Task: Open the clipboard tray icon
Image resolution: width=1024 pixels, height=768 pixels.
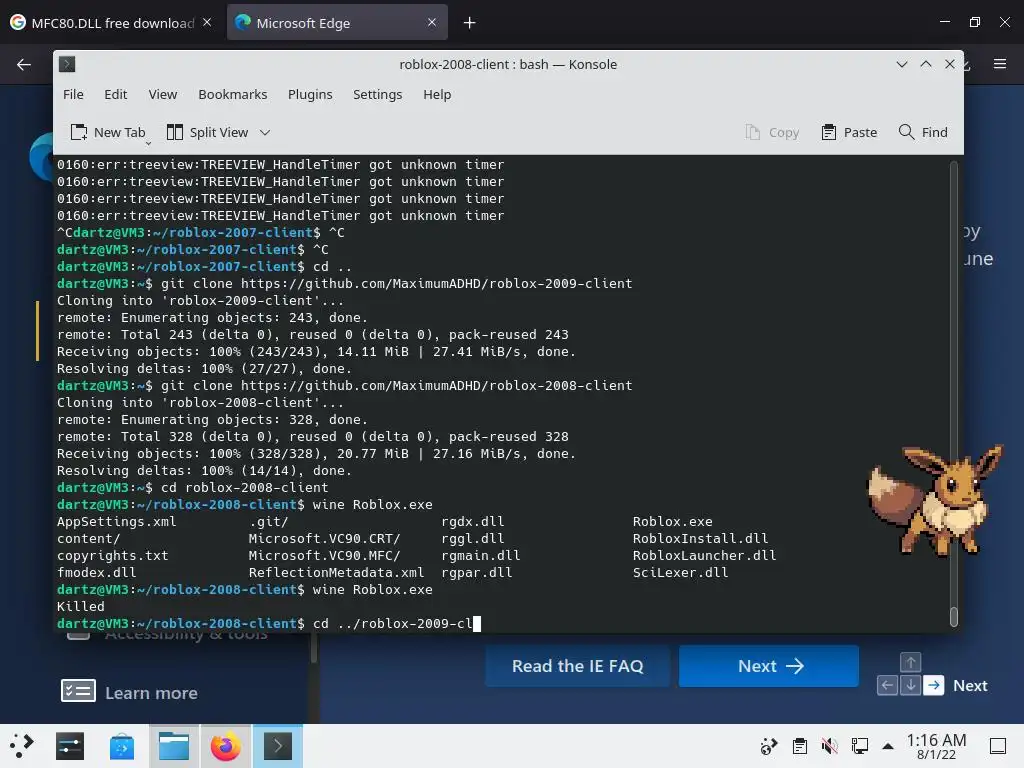Action: pos(799,746)
